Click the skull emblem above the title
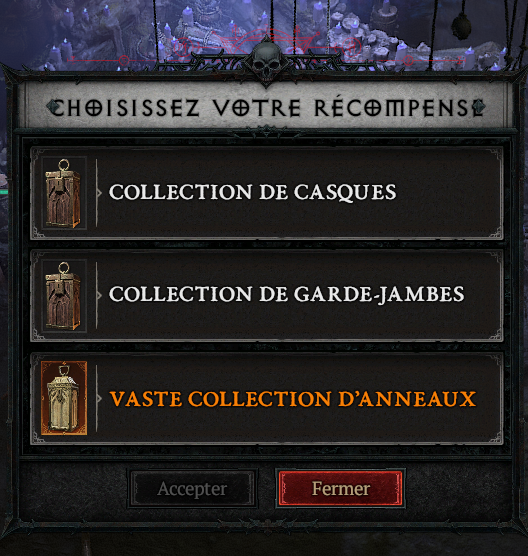The image size is (528, 556). (266, 59)
